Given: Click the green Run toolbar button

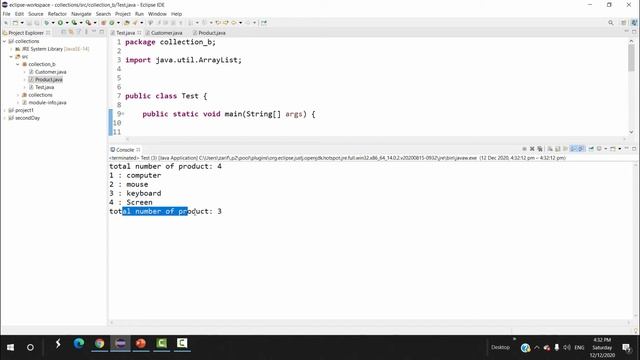Looking at the screenshot, I should click(60, 23).
